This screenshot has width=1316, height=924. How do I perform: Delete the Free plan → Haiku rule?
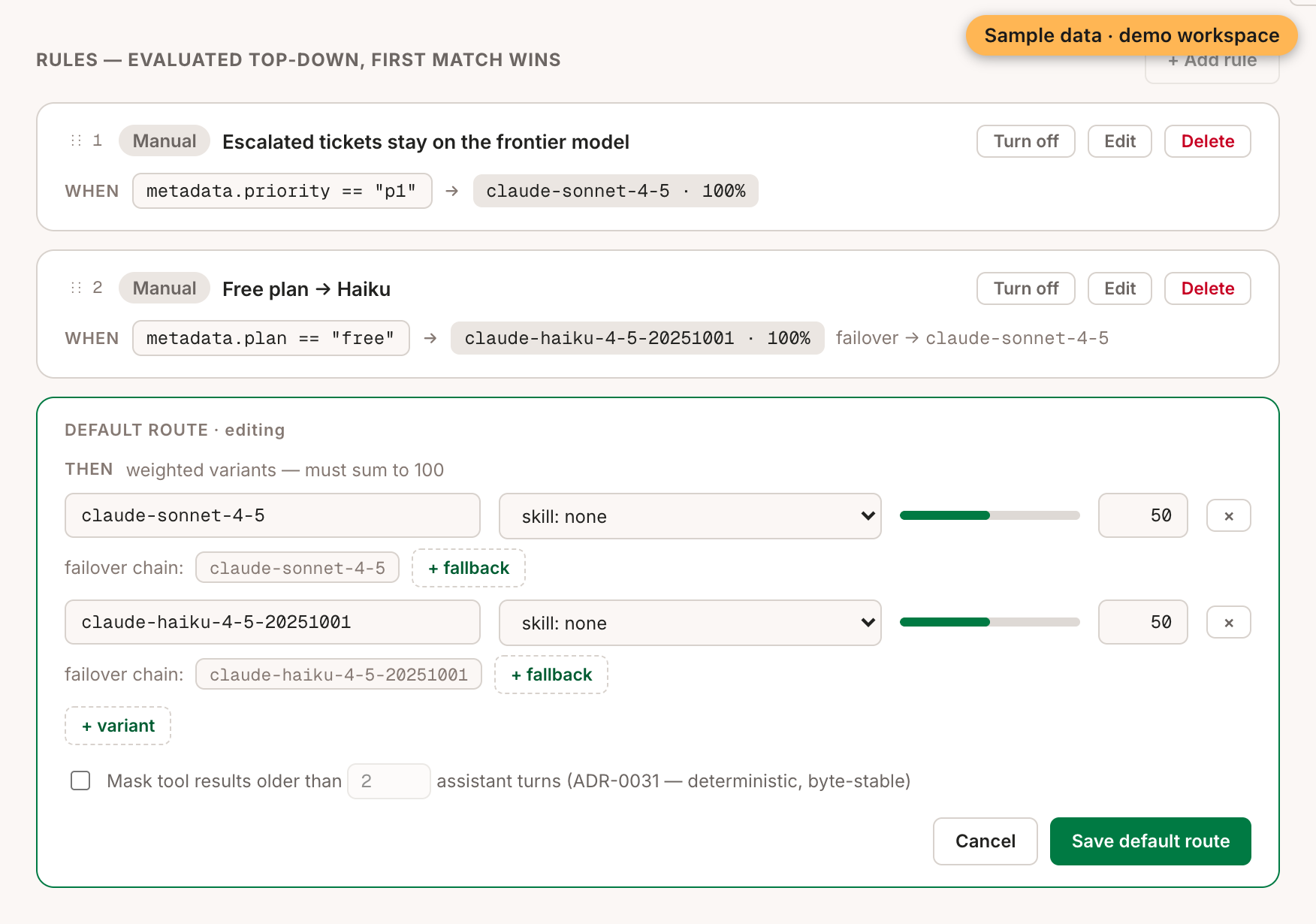pos(1207,288)
